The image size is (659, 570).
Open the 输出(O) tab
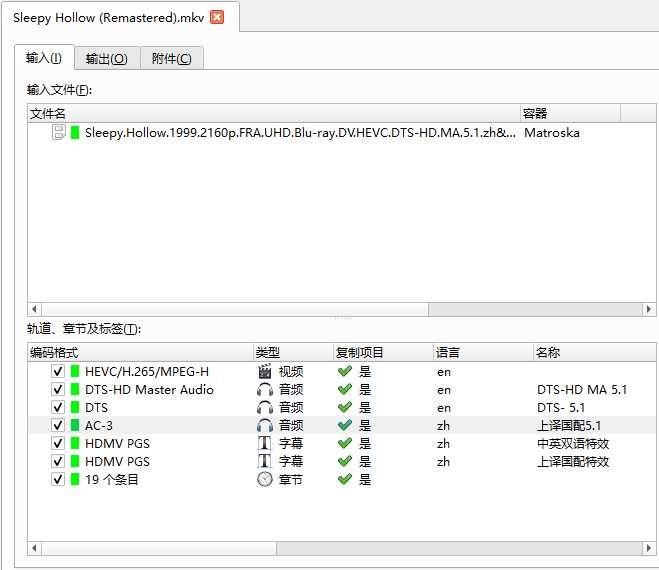coord(107,58)
